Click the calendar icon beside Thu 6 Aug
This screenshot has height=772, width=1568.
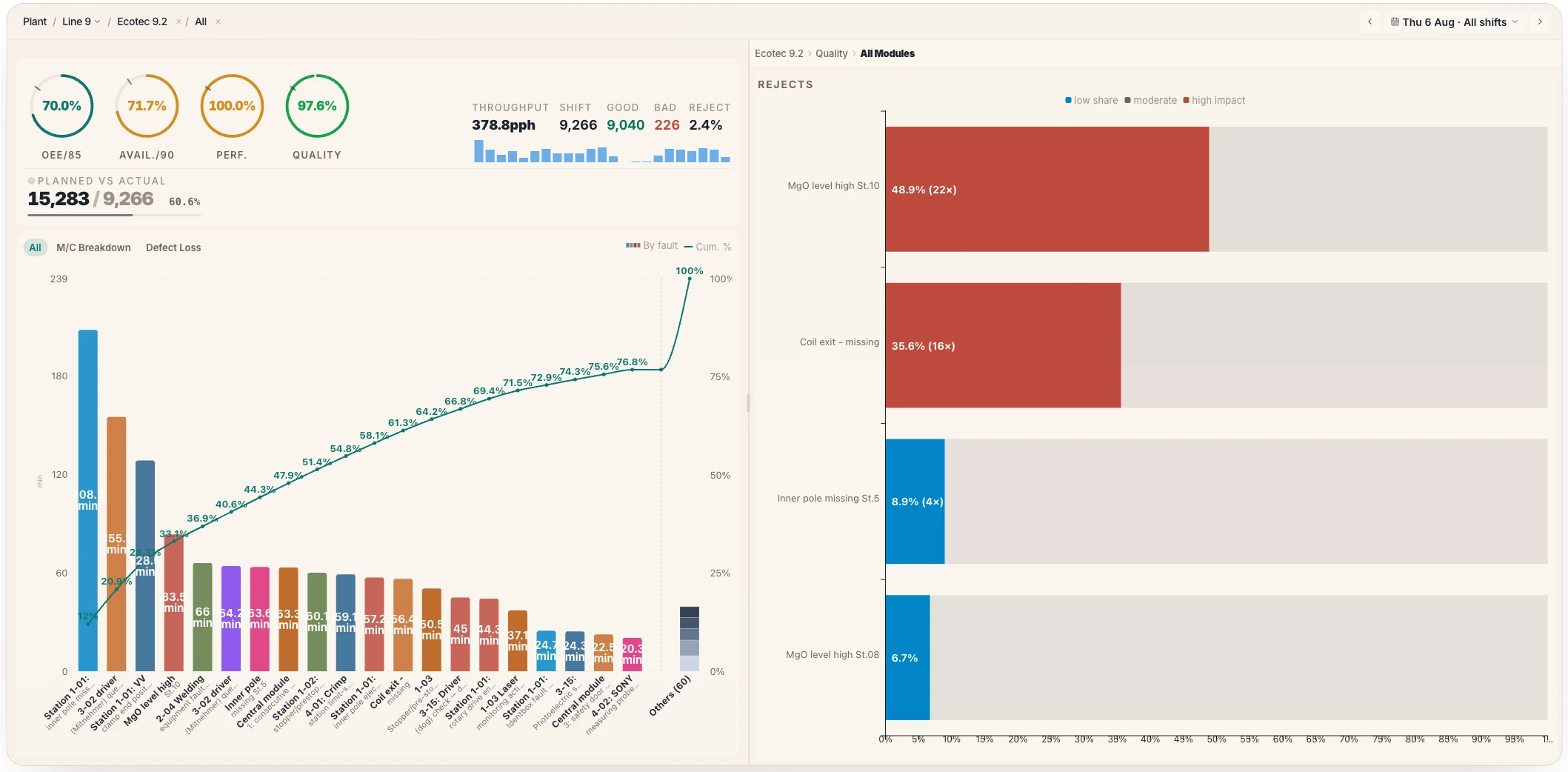[1395, 21]
